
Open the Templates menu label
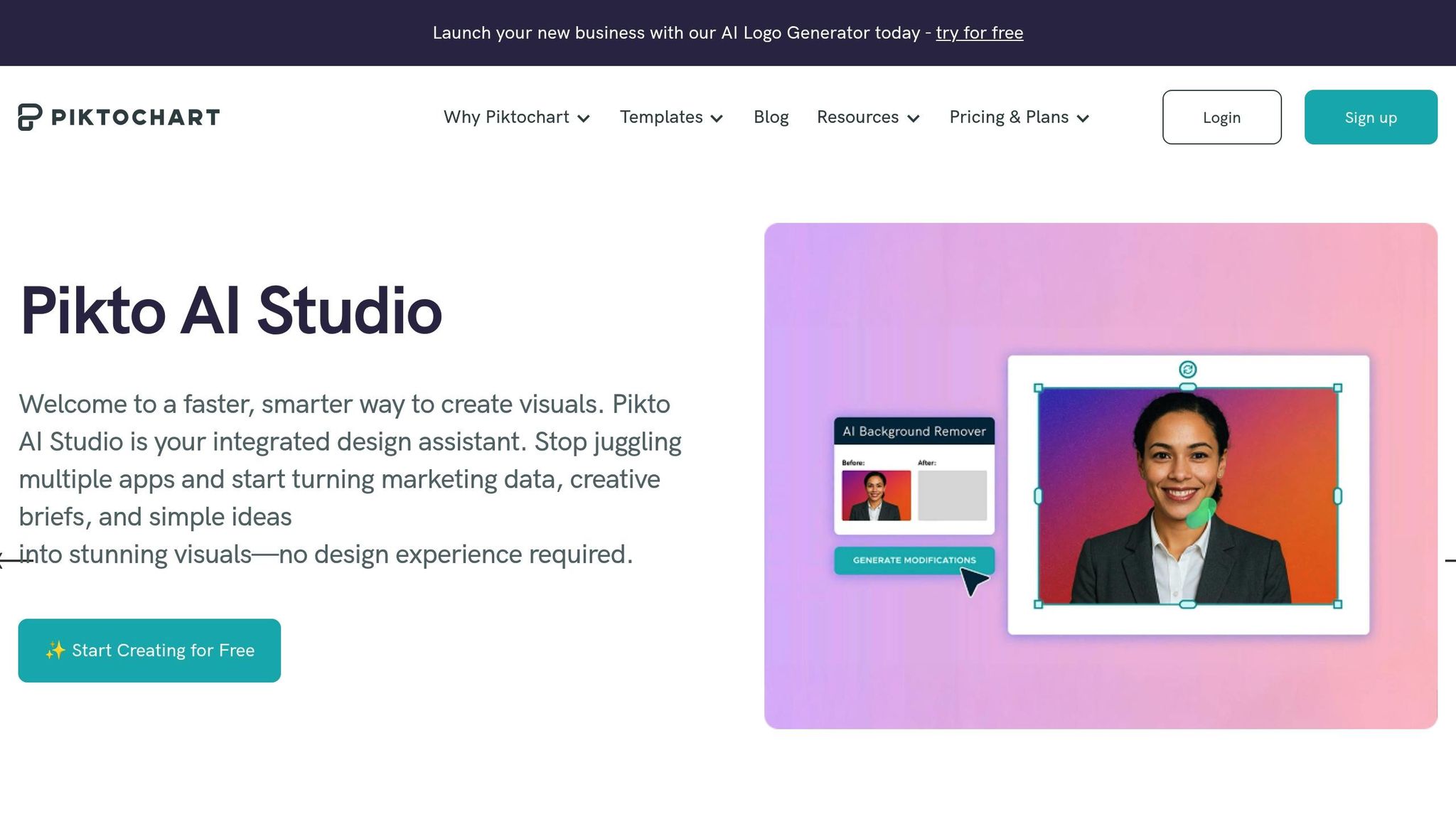click(x=660, y=117)
